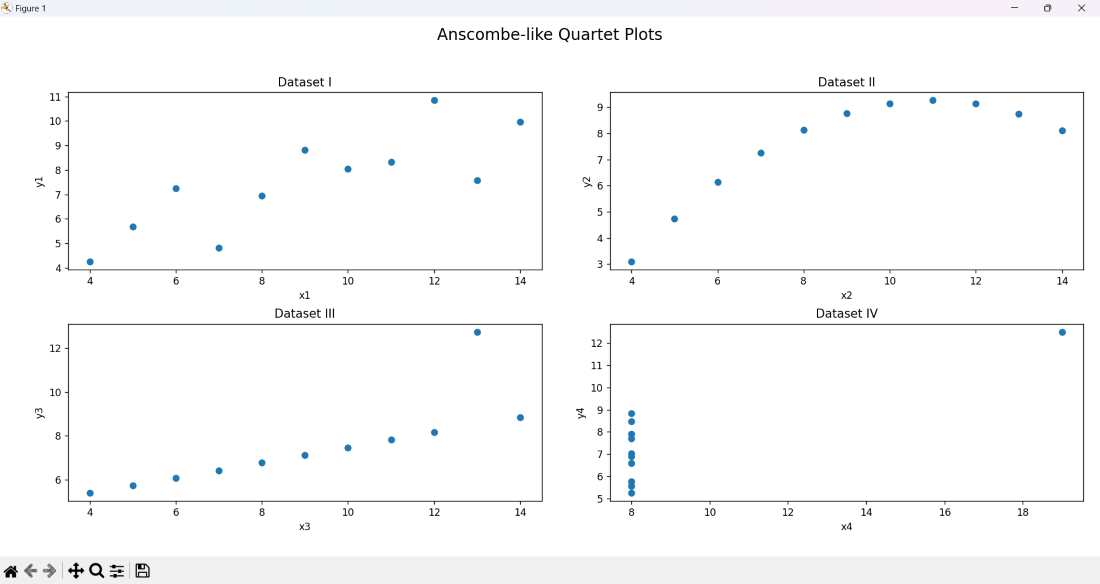This screenshot has width=1100, height=584.
Task: Save the figure with the floppy disk icon
Action: click(143, 571)
